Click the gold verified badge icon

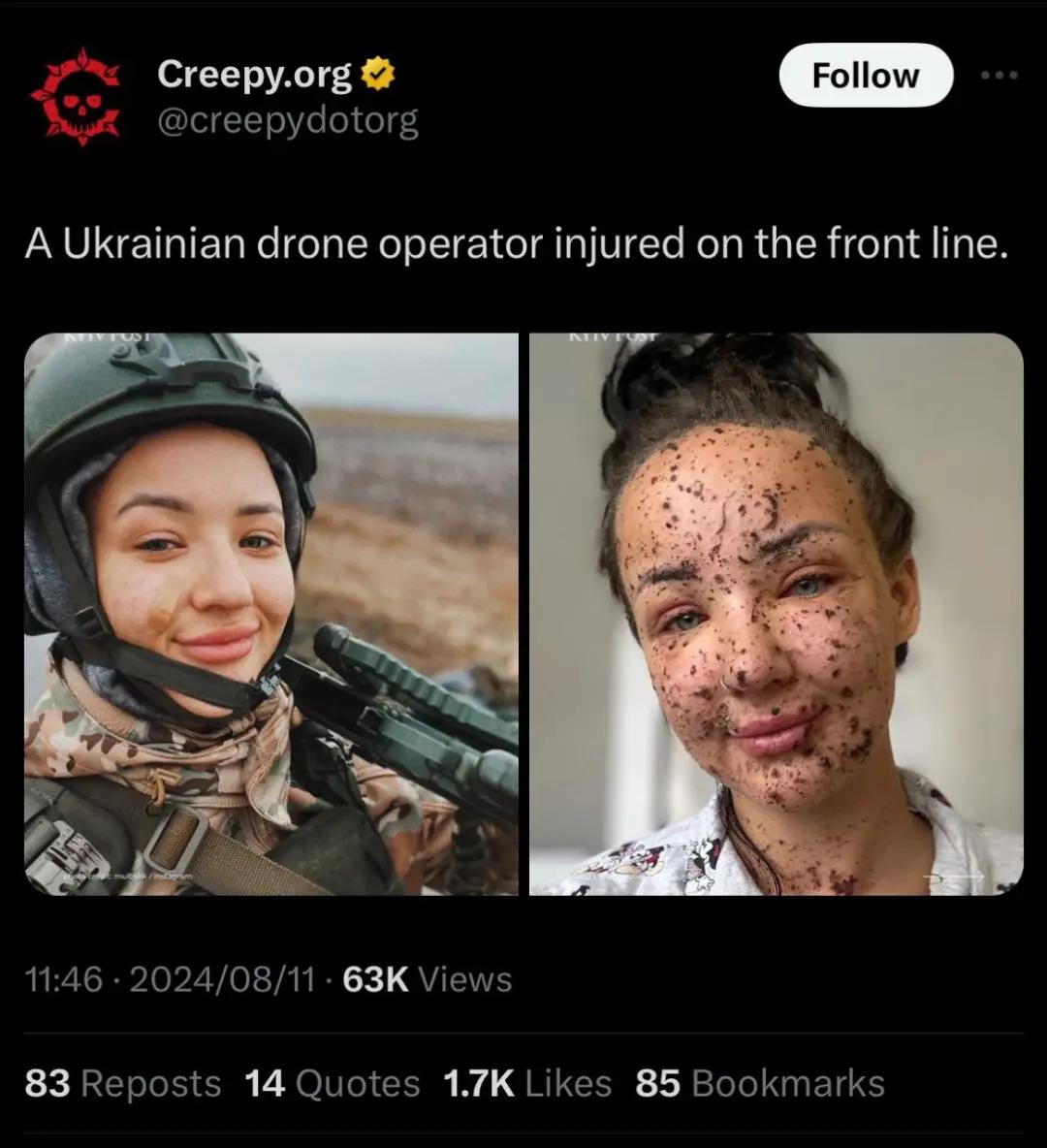point(378,74)
